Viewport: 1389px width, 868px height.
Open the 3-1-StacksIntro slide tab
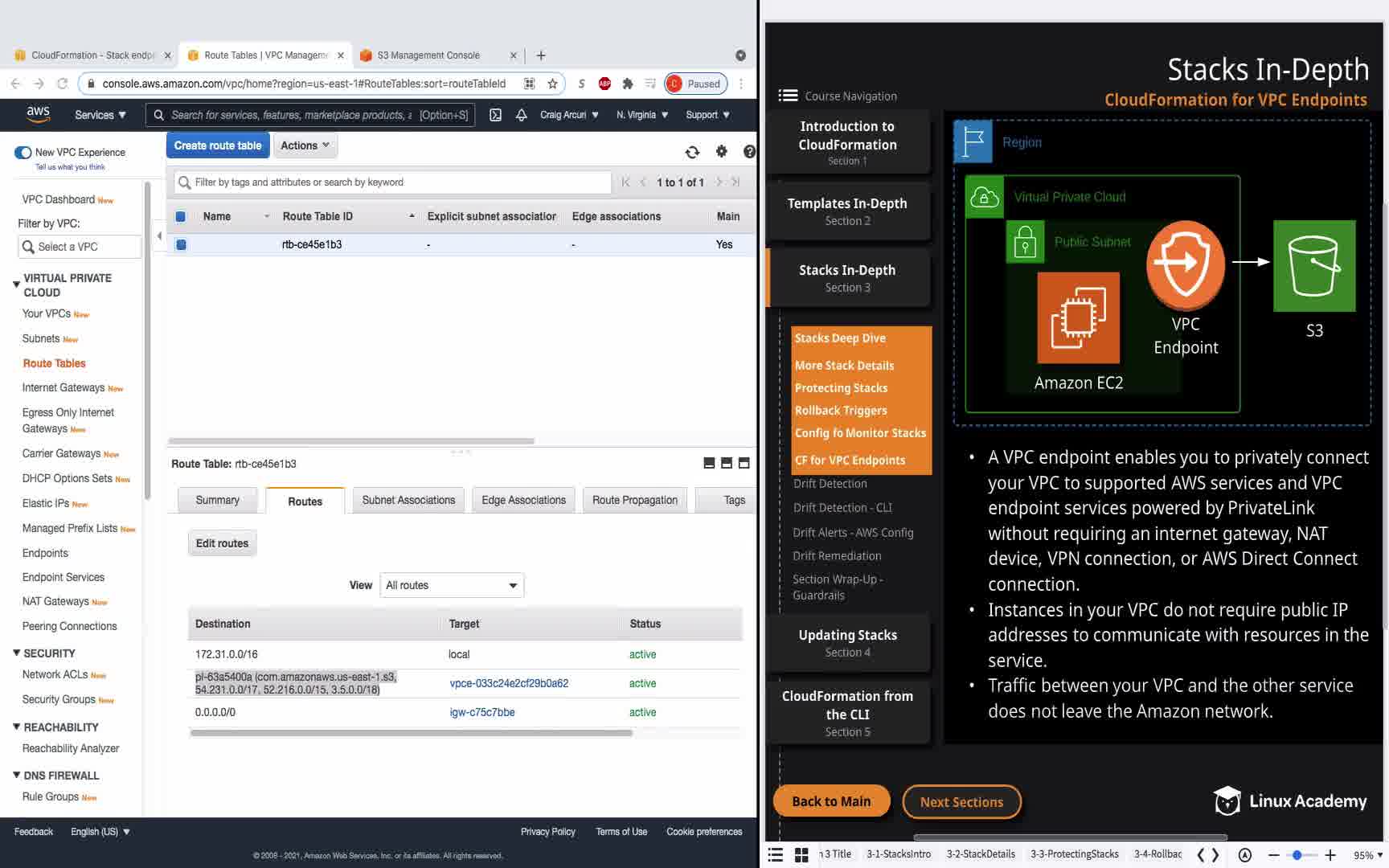[899, 854]
